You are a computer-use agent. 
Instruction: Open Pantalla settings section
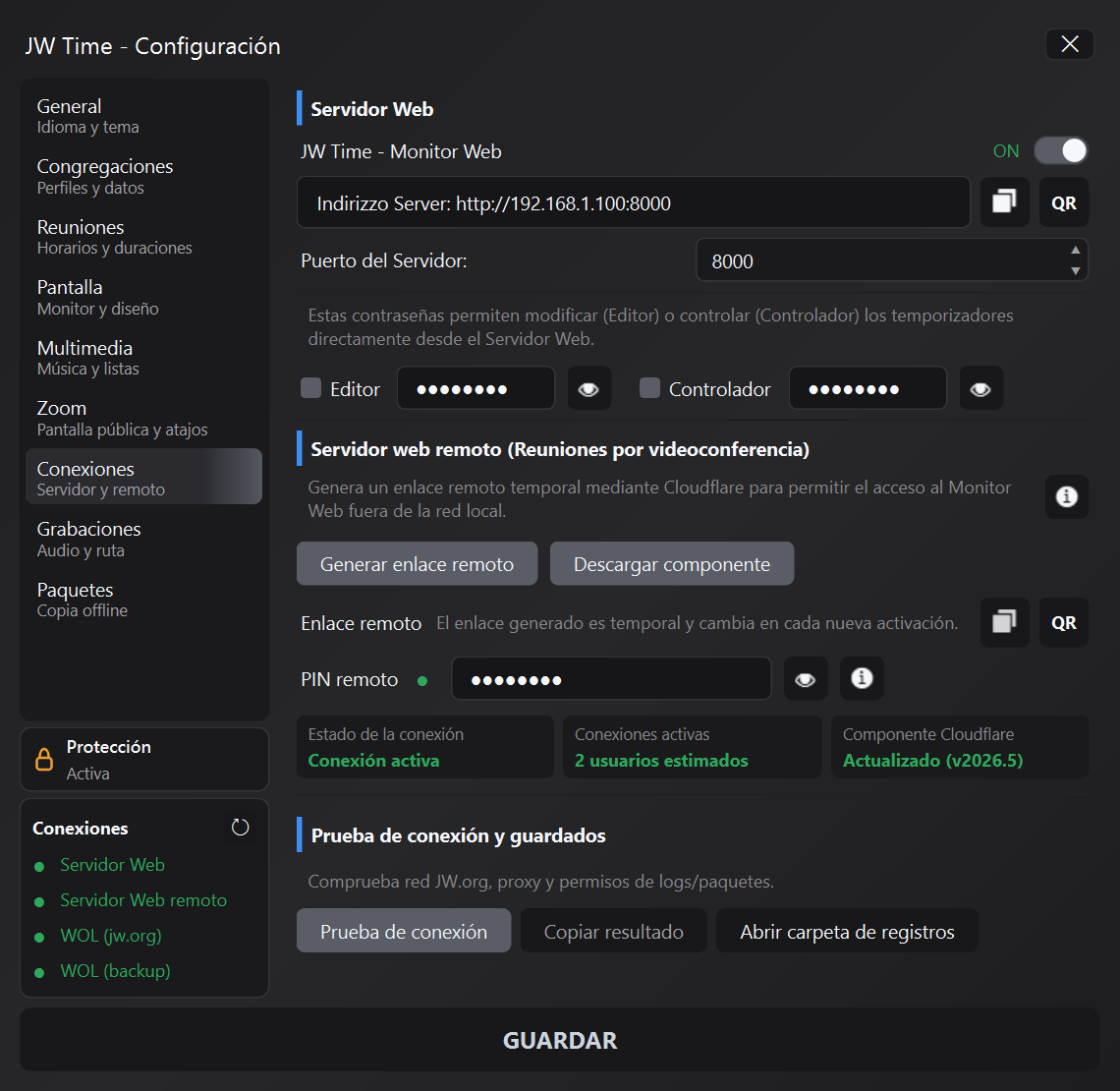click(143, 297)
